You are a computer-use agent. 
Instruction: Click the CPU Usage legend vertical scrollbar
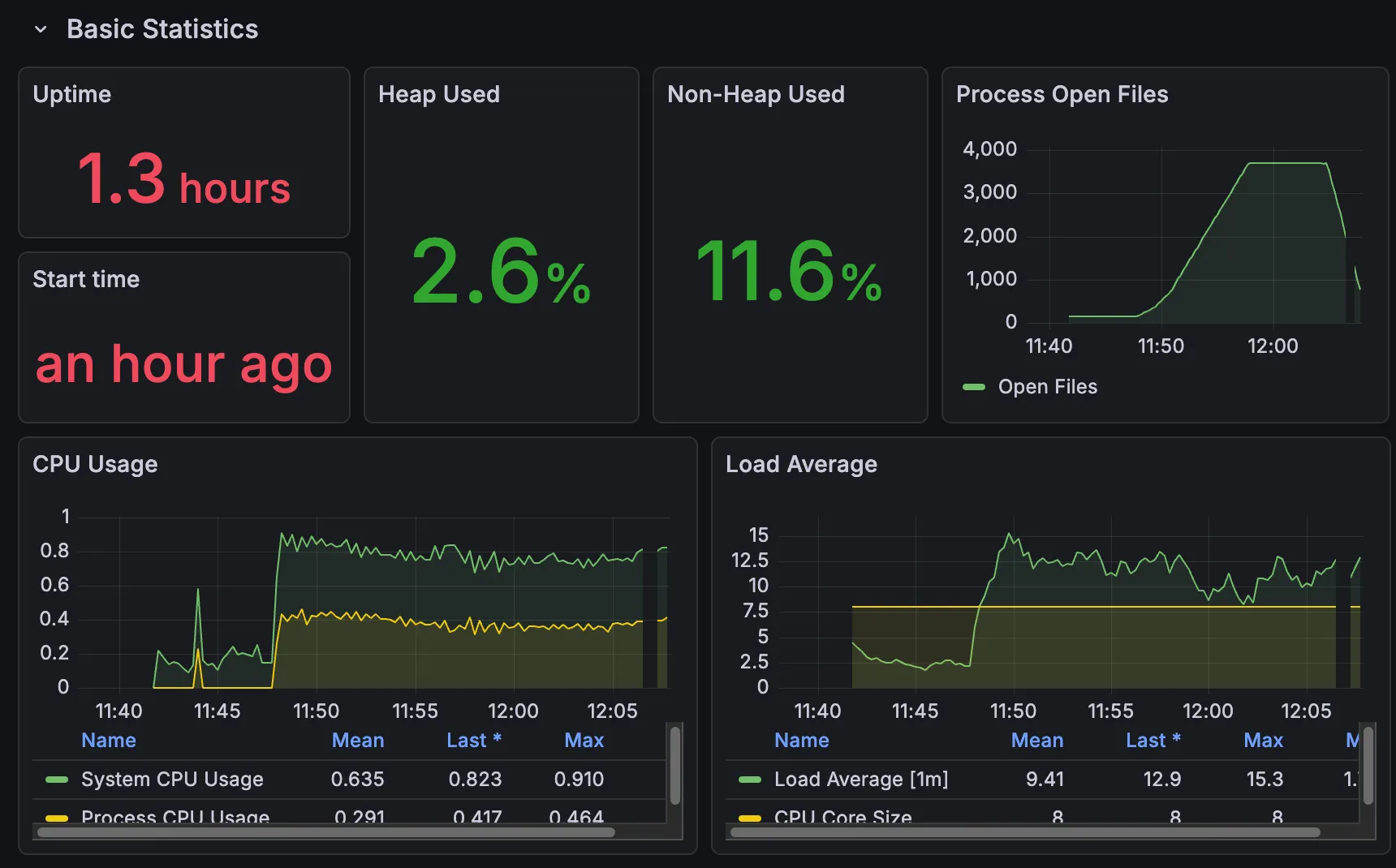pyautogui.click(x=675, y=765)
